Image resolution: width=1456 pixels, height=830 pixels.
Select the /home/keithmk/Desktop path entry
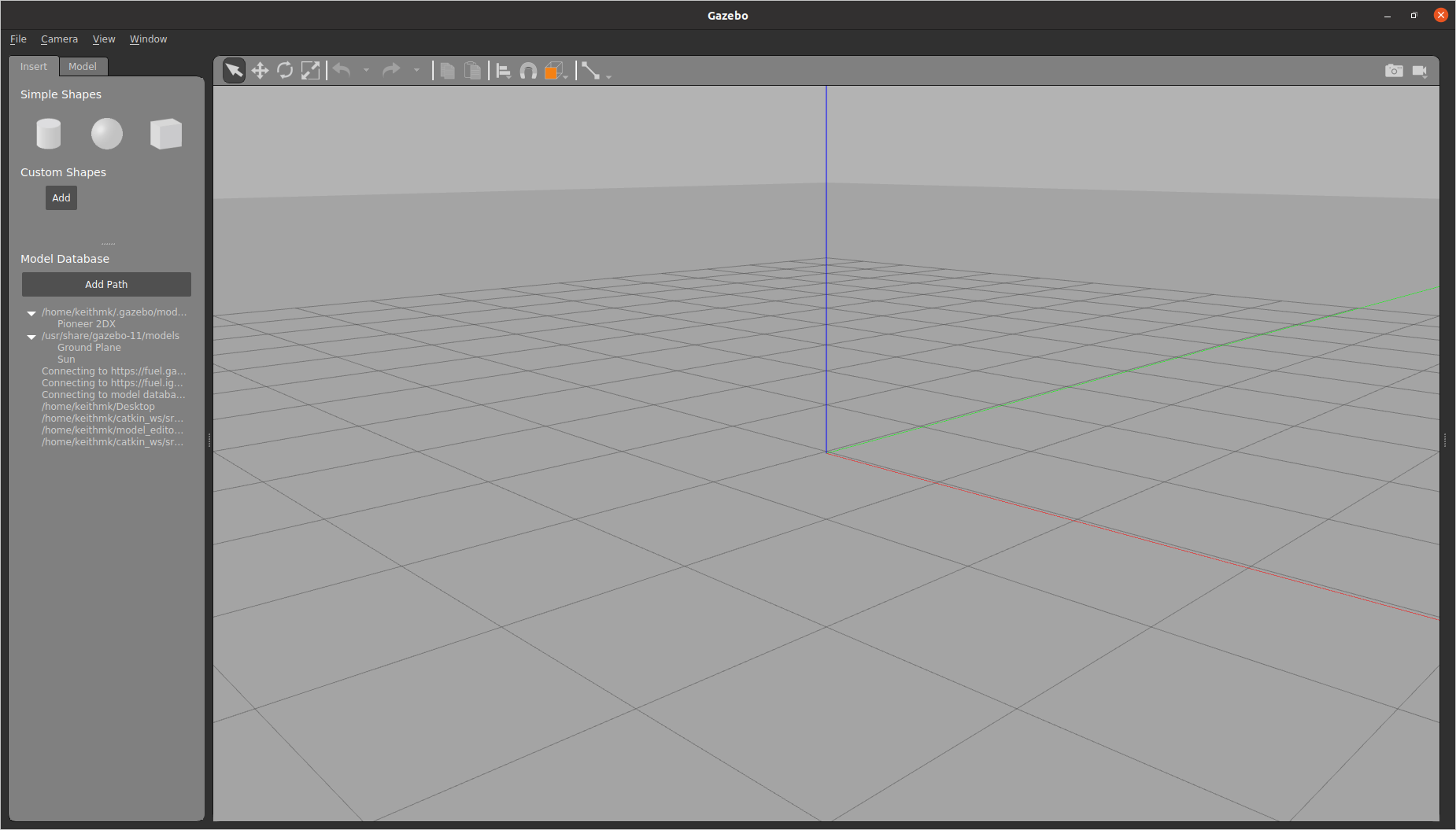pos(98,407)
